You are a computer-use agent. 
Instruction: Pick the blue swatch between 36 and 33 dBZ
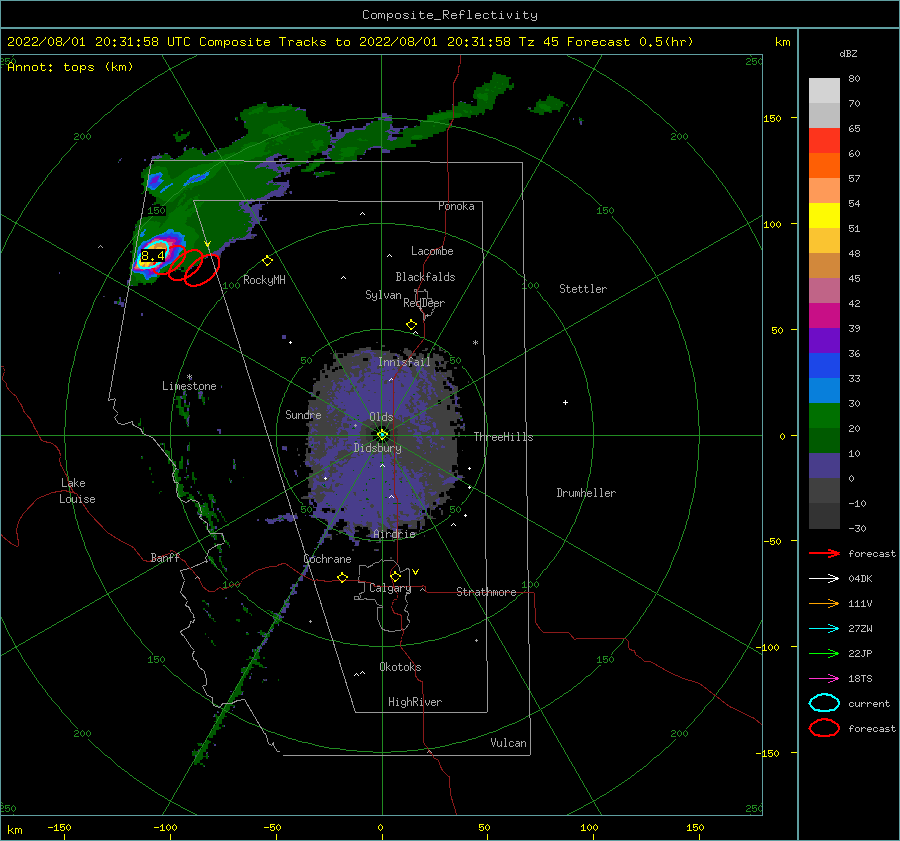coord(824,365)
